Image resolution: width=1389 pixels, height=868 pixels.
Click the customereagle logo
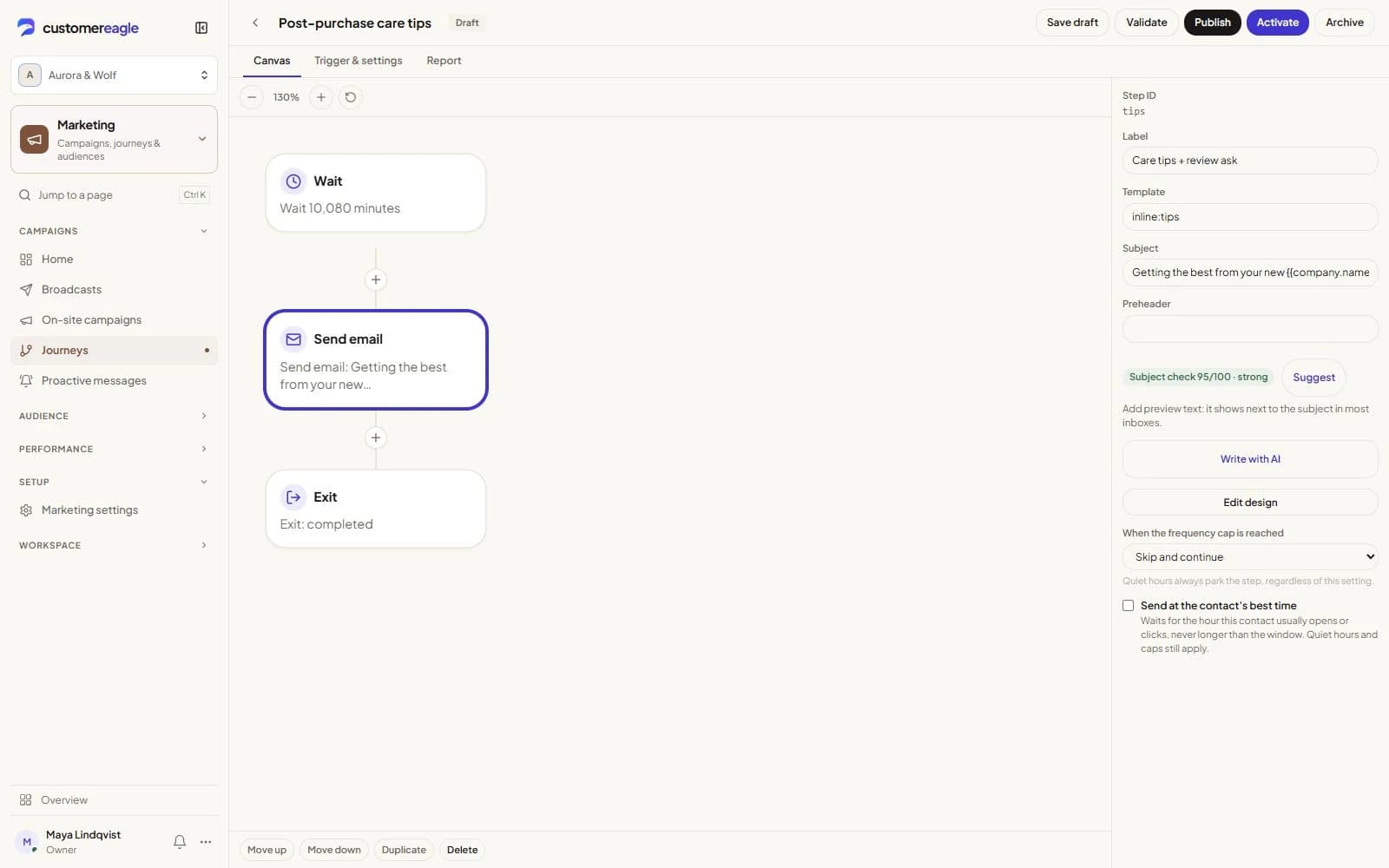[78, 28]
